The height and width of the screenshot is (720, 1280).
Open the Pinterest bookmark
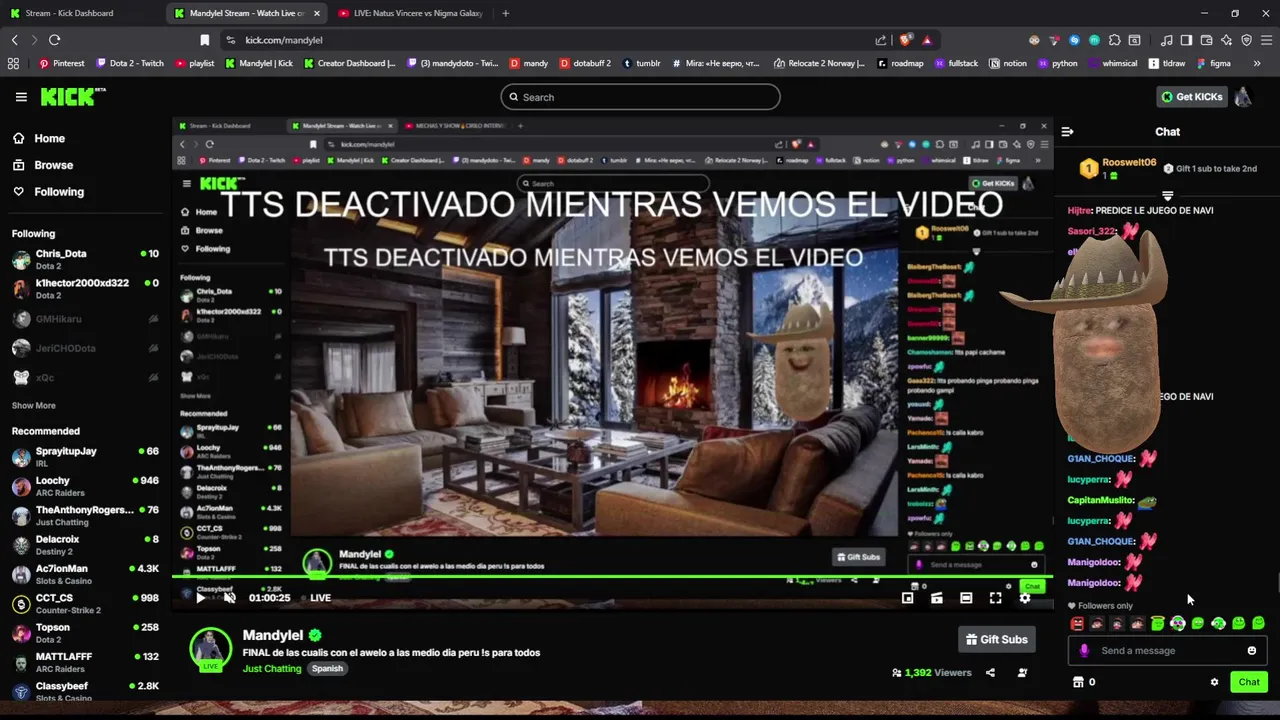point(62,63)
